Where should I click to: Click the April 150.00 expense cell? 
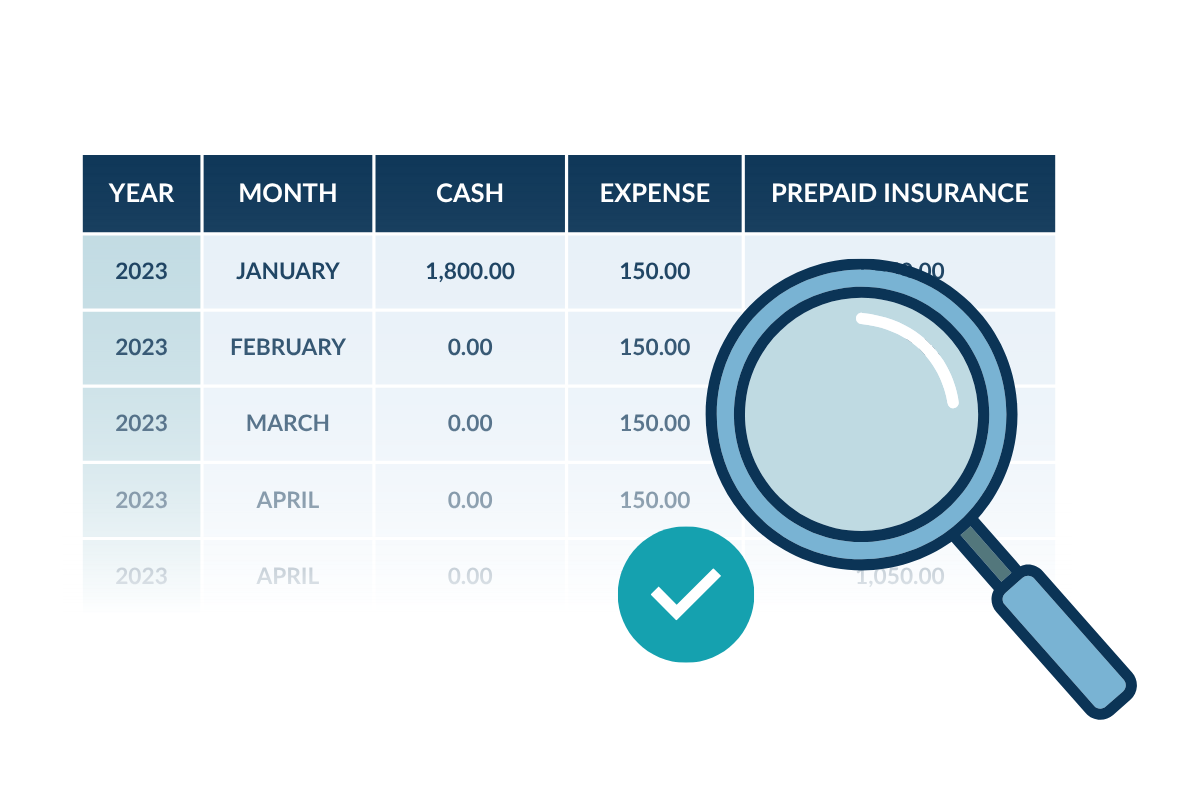pos(655,499)
